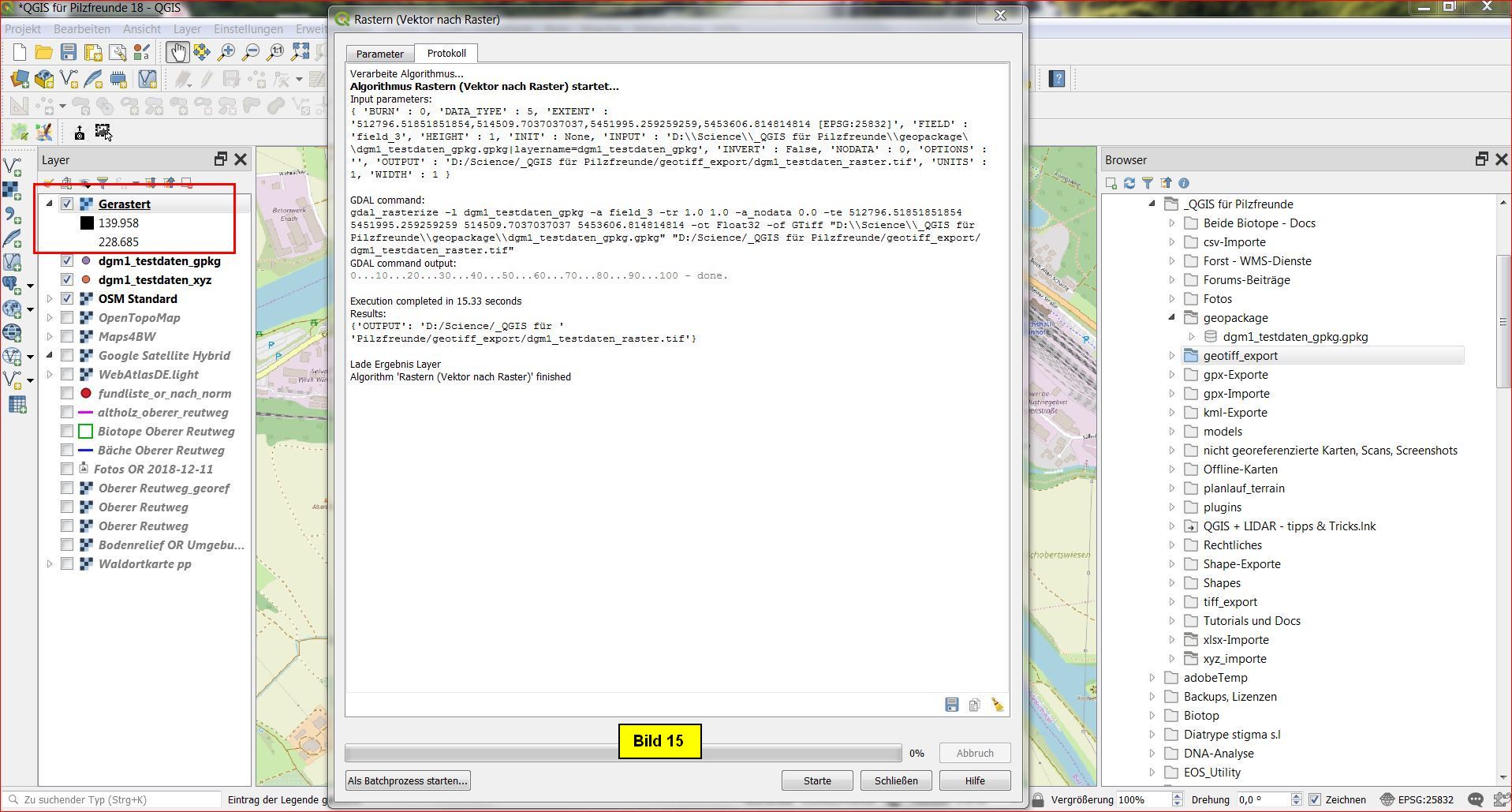Click the Open Project folder icon
Image resolution: width=1512 pixels, height=812 pixels.
point(43,53)
